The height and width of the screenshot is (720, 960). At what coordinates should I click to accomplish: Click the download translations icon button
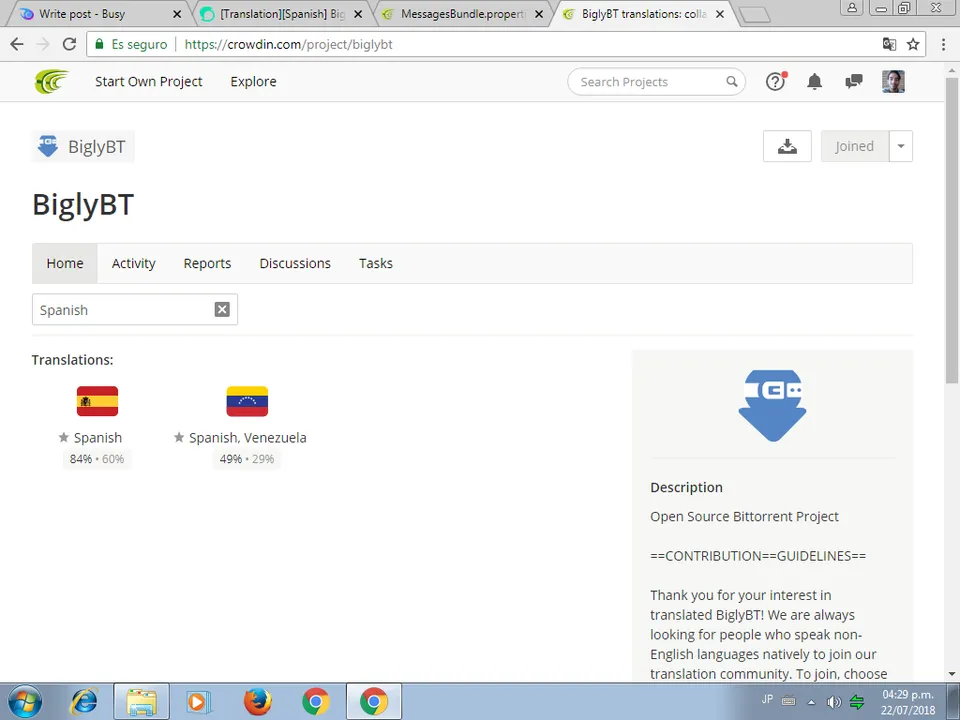click(787, 146)
